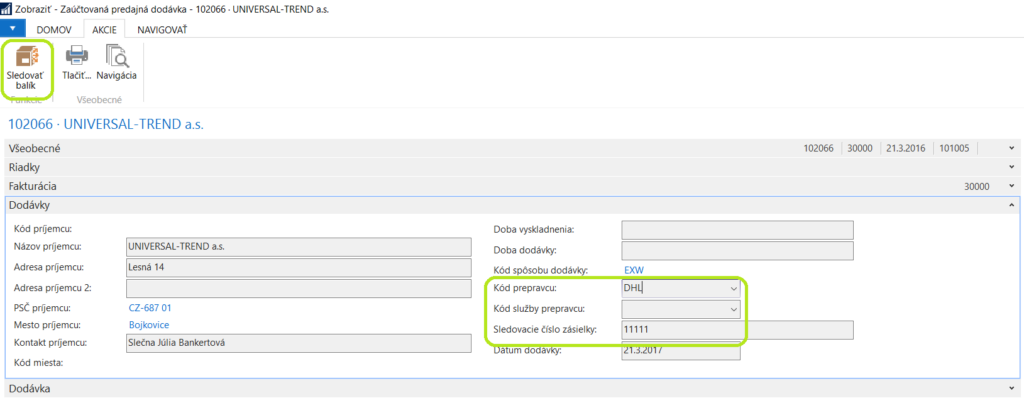Expand the Fakturácia section chevron

coord(1012,186)
